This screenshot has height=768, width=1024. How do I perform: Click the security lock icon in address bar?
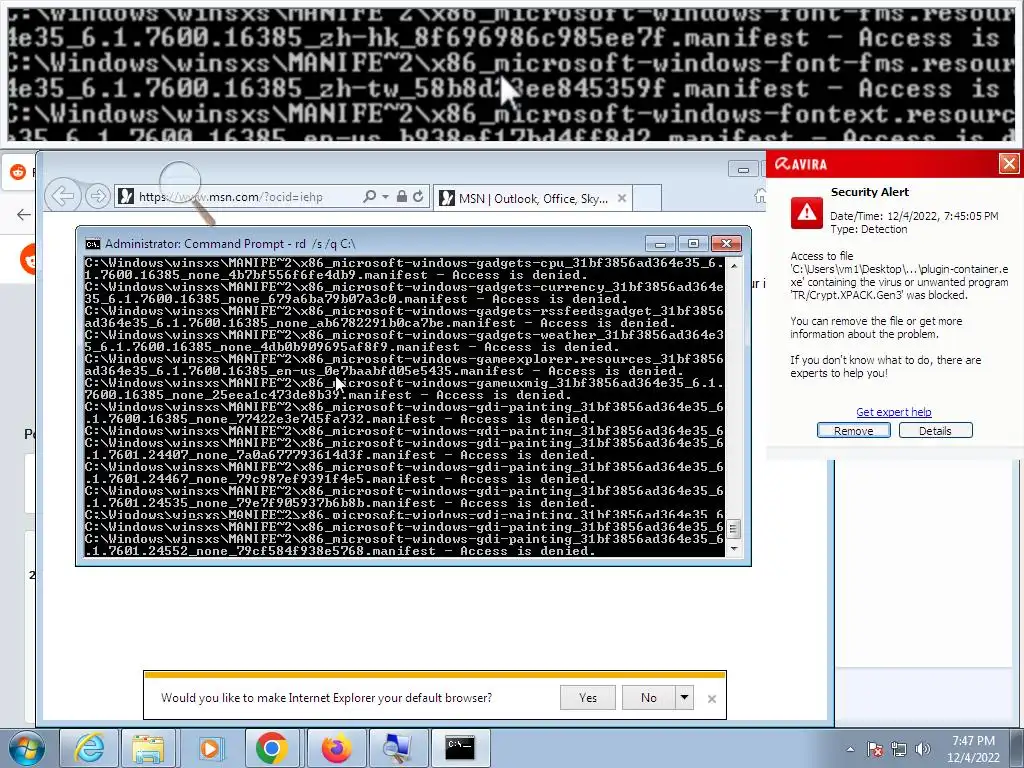point(402,196)
